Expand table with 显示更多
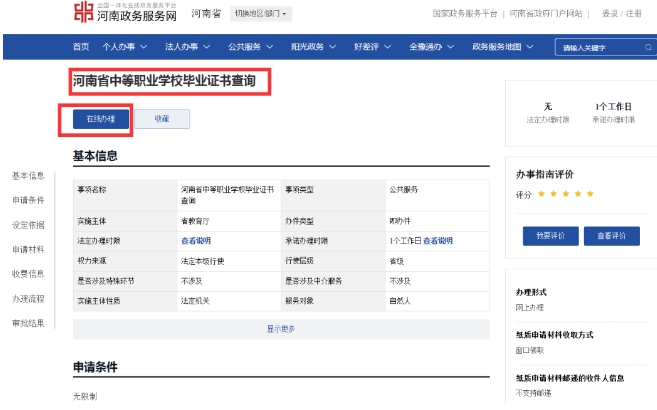Image resolution: width=657 pixels, height=410 pixels. pos(281,328)
